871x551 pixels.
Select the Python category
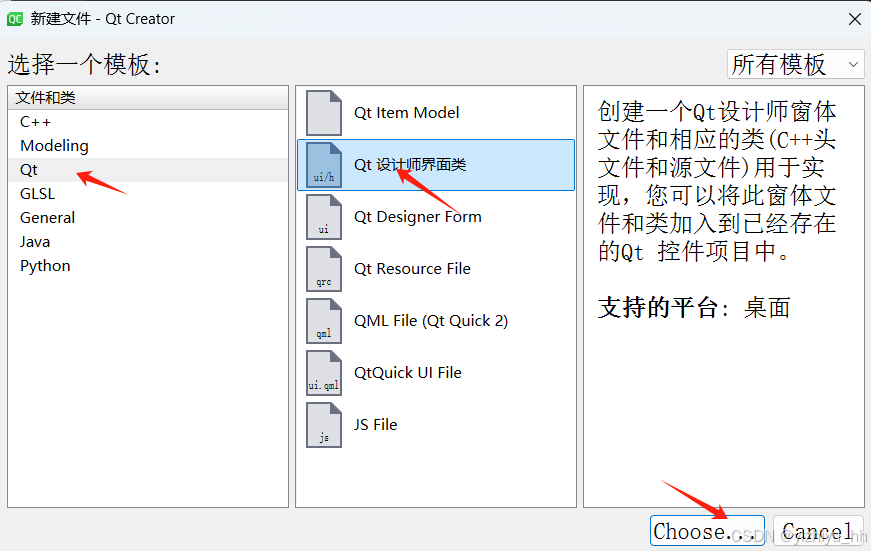point(148,266)
